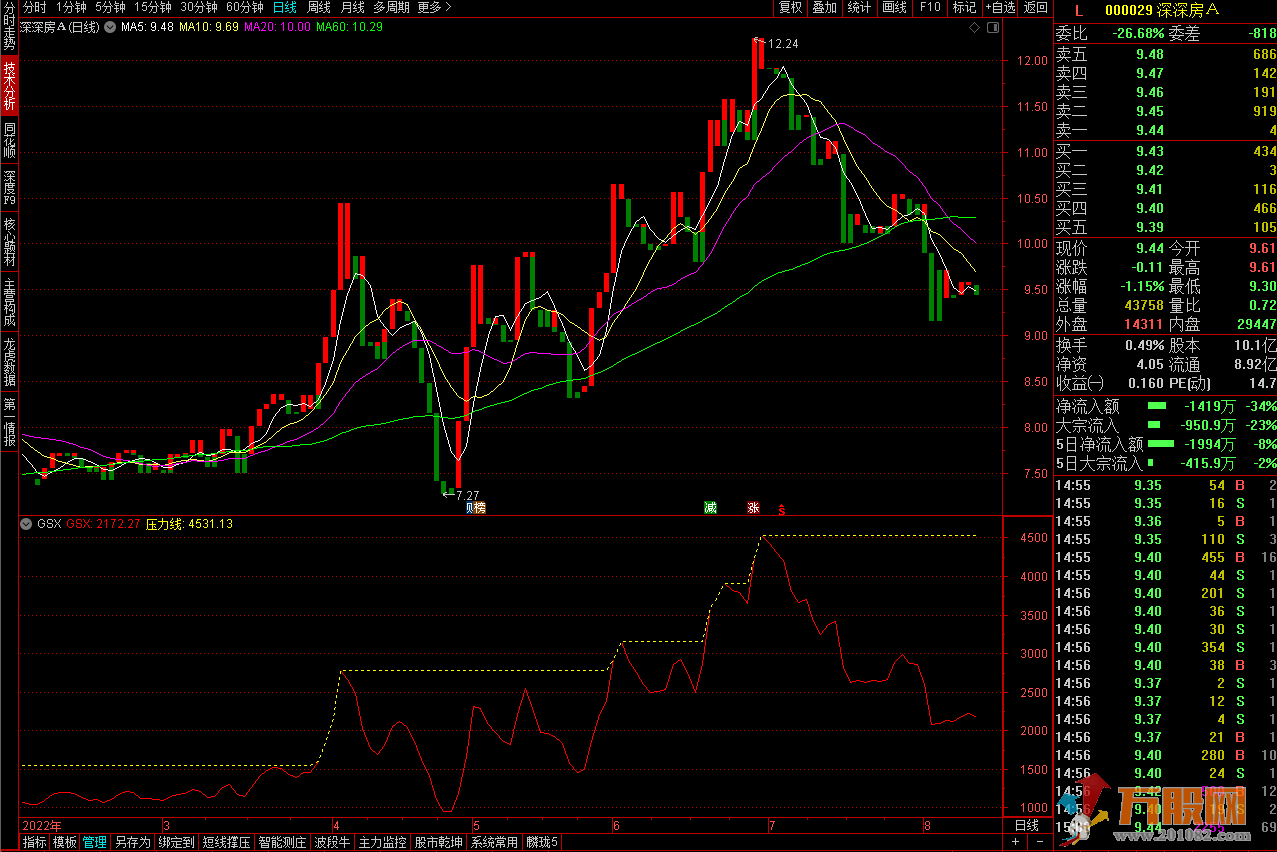Open the 画线 drawing tool
The width and height of the screenshot is (1277, 852).
(x=894, y=7)
